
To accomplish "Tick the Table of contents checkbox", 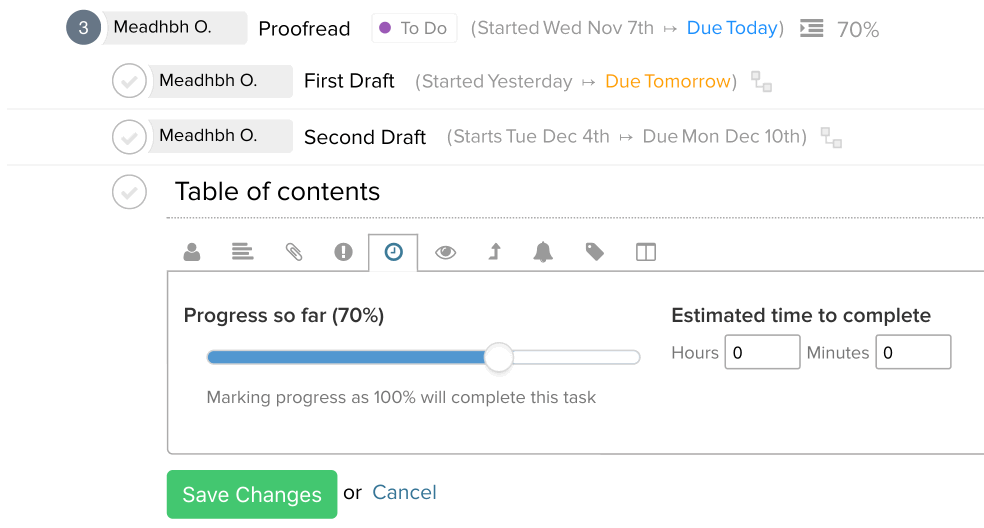I will pos(129,192).
